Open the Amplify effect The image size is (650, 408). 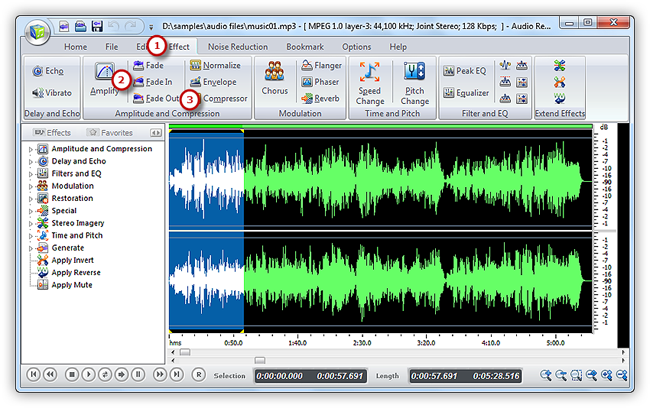[104, 79]
